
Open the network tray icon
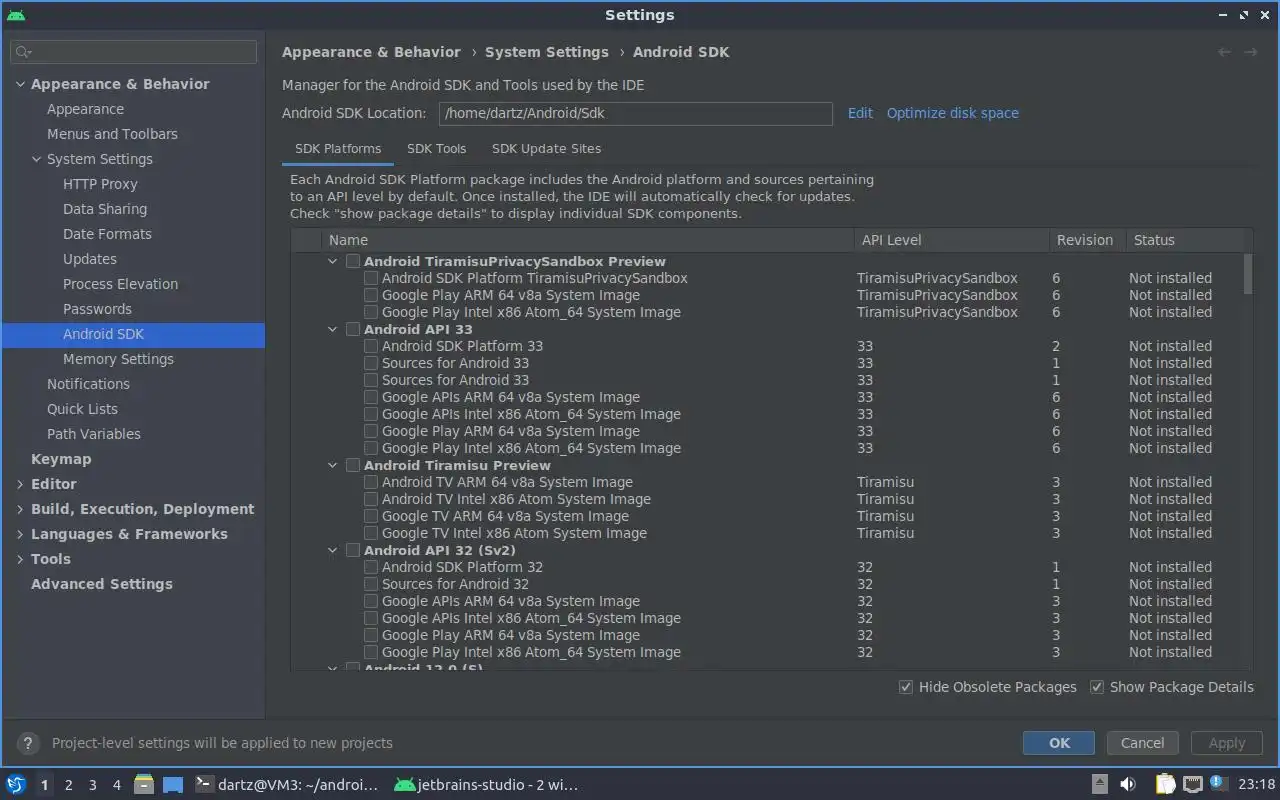pos(1193,785)
